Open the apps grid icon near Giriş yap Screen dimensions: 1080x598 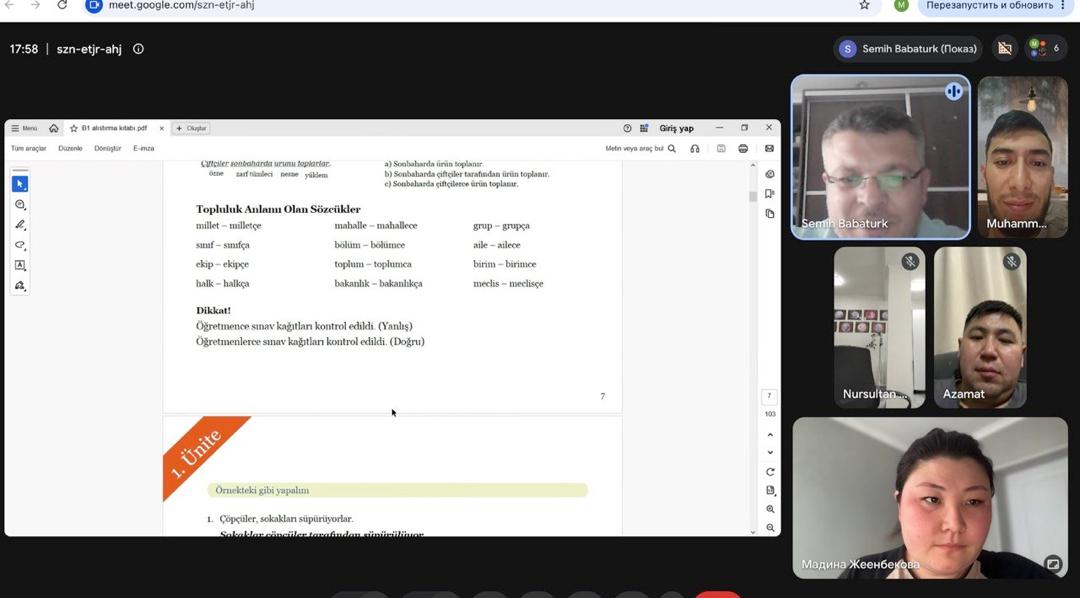pos(644,128)
